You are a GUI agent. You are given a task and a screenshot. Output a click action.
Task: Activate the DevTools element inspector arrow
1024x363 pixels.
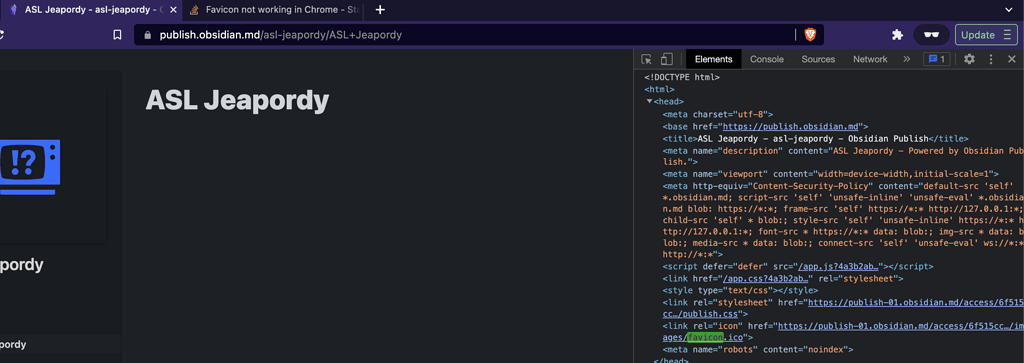646,59
